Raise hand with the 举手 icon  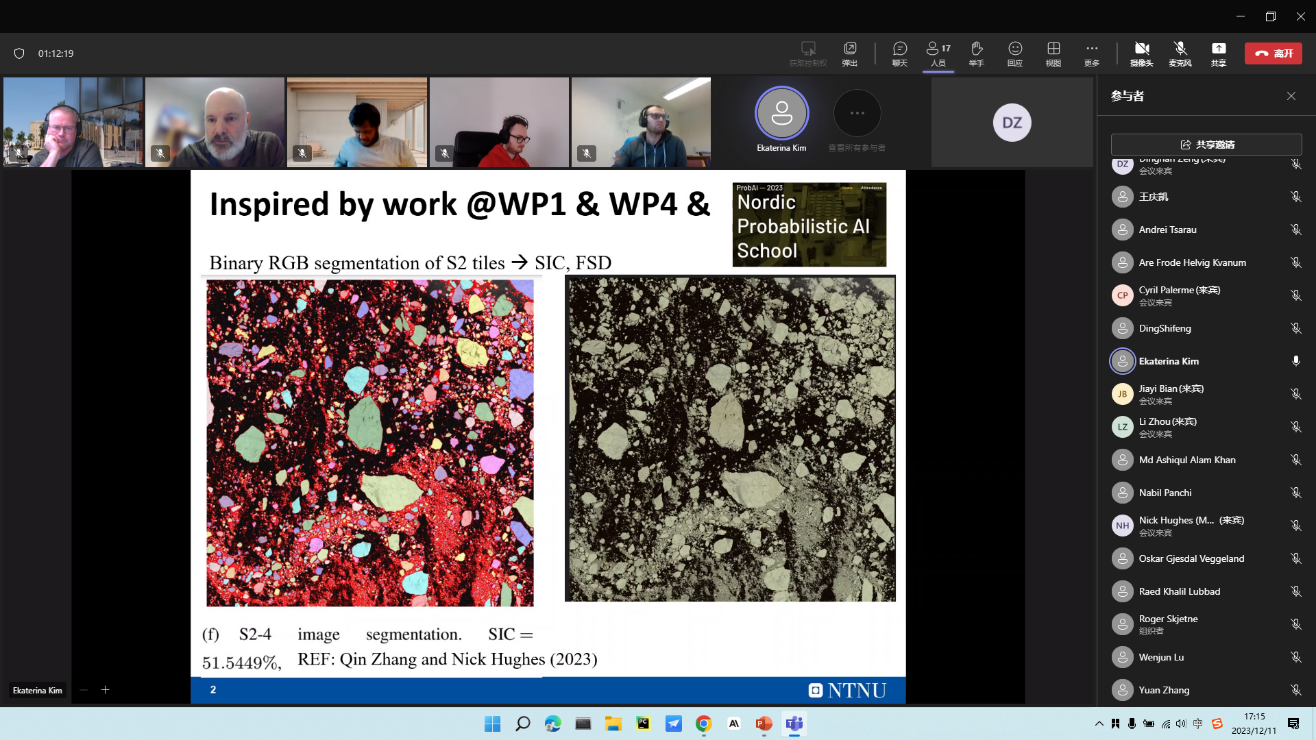(976, 53)
